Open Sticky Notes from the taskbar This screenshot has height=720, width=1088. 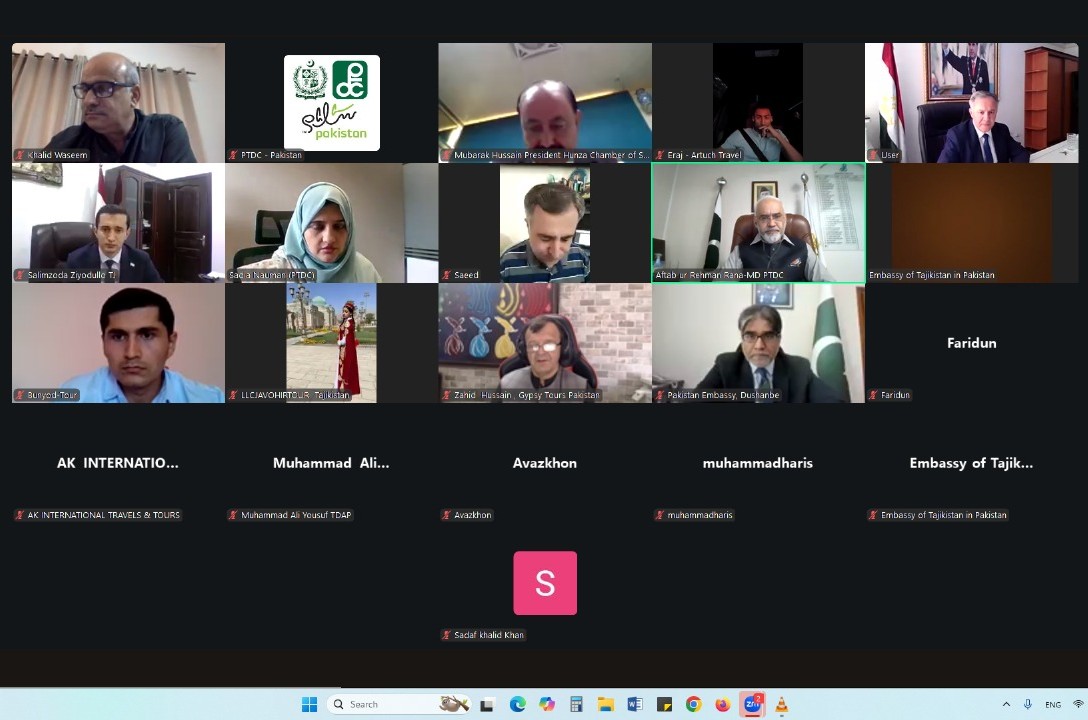tap(664, 704)
